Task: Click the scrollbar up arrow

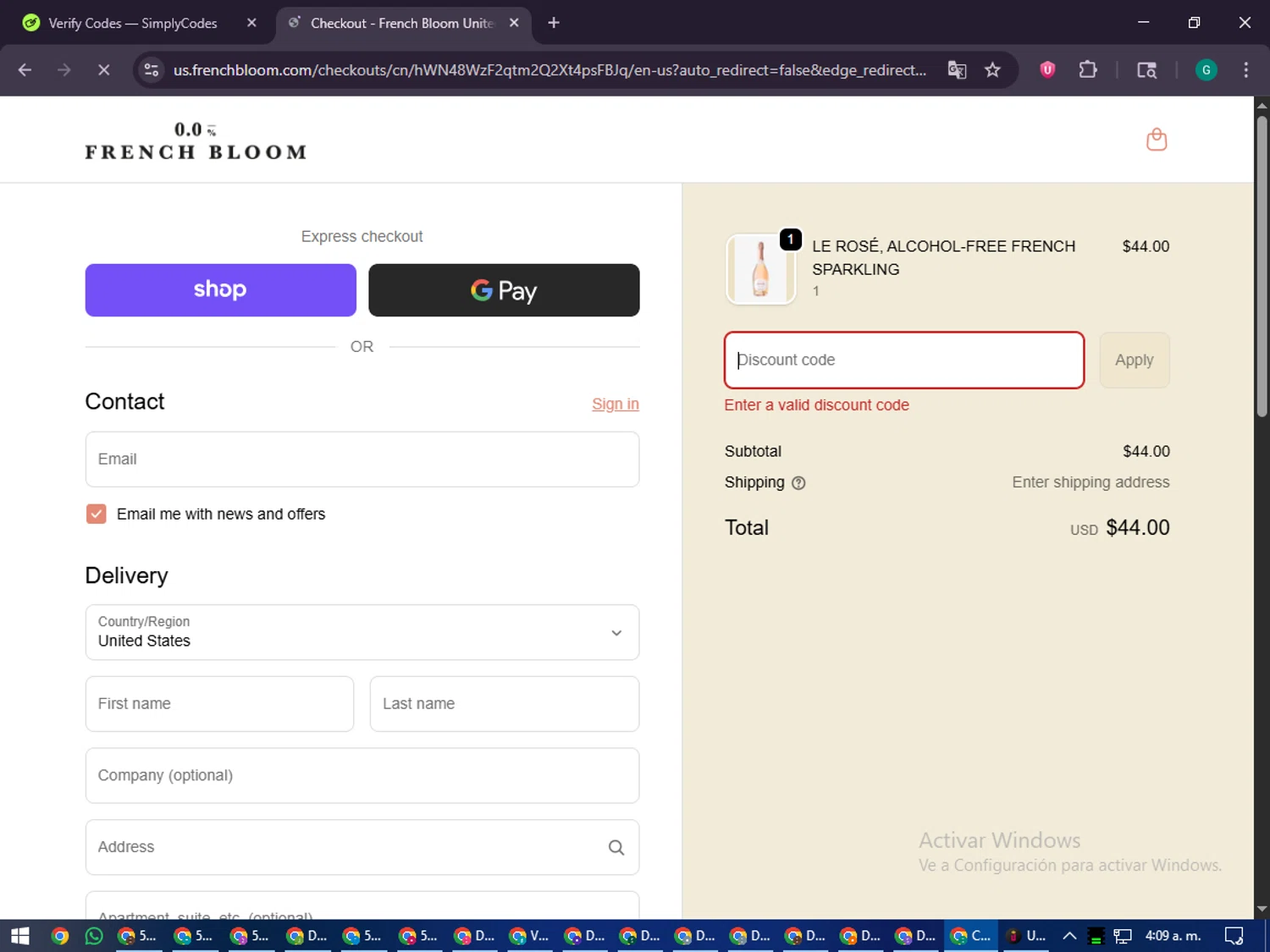Action: 1262,105
